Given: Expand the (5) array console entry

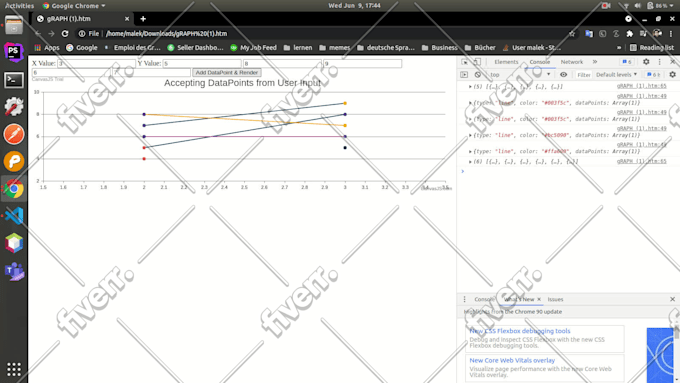Looking at the screenshot, I should pyautogui.click(x=470, y=87).
